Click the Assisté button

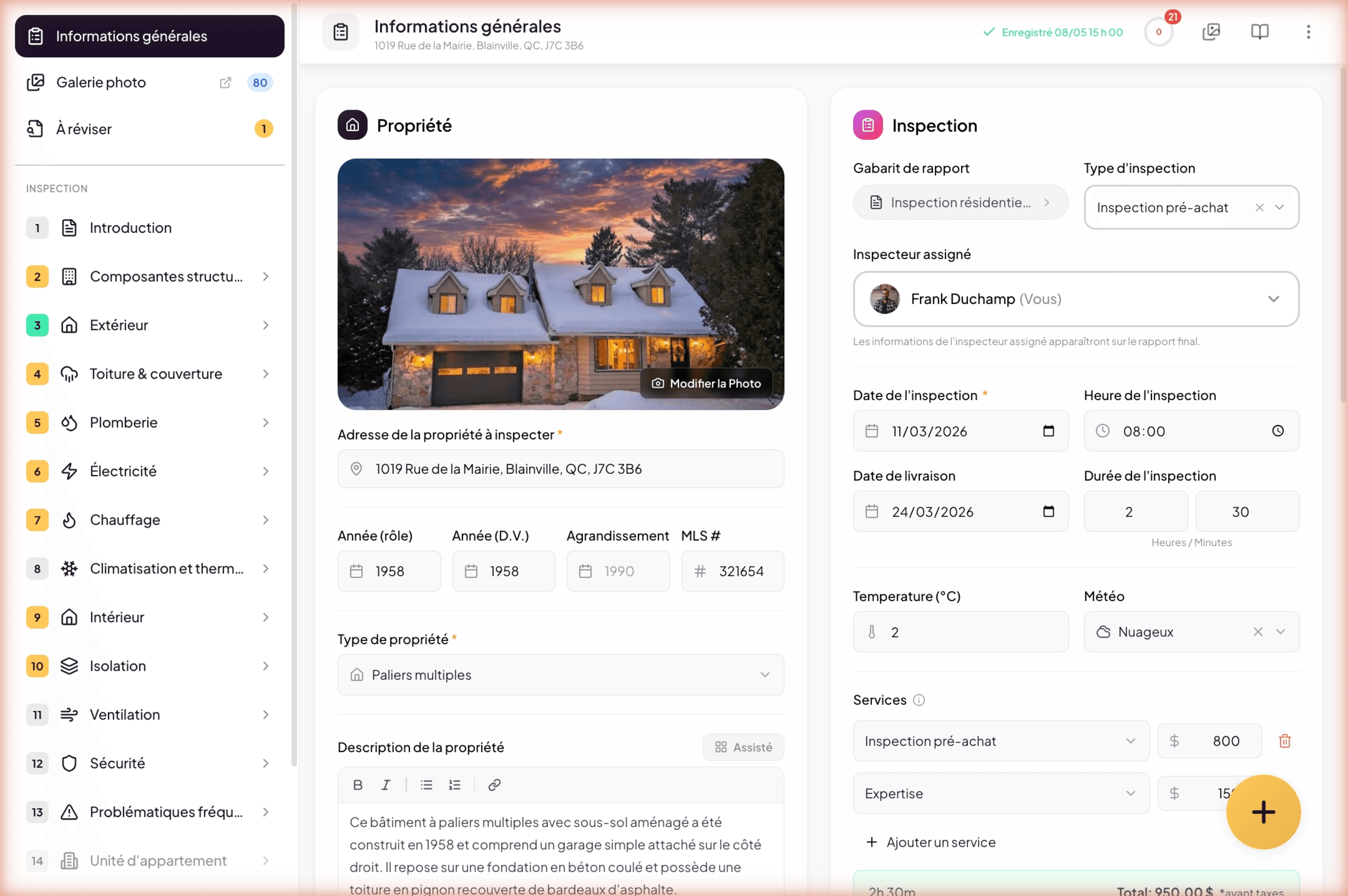click(x=743, y=748)
